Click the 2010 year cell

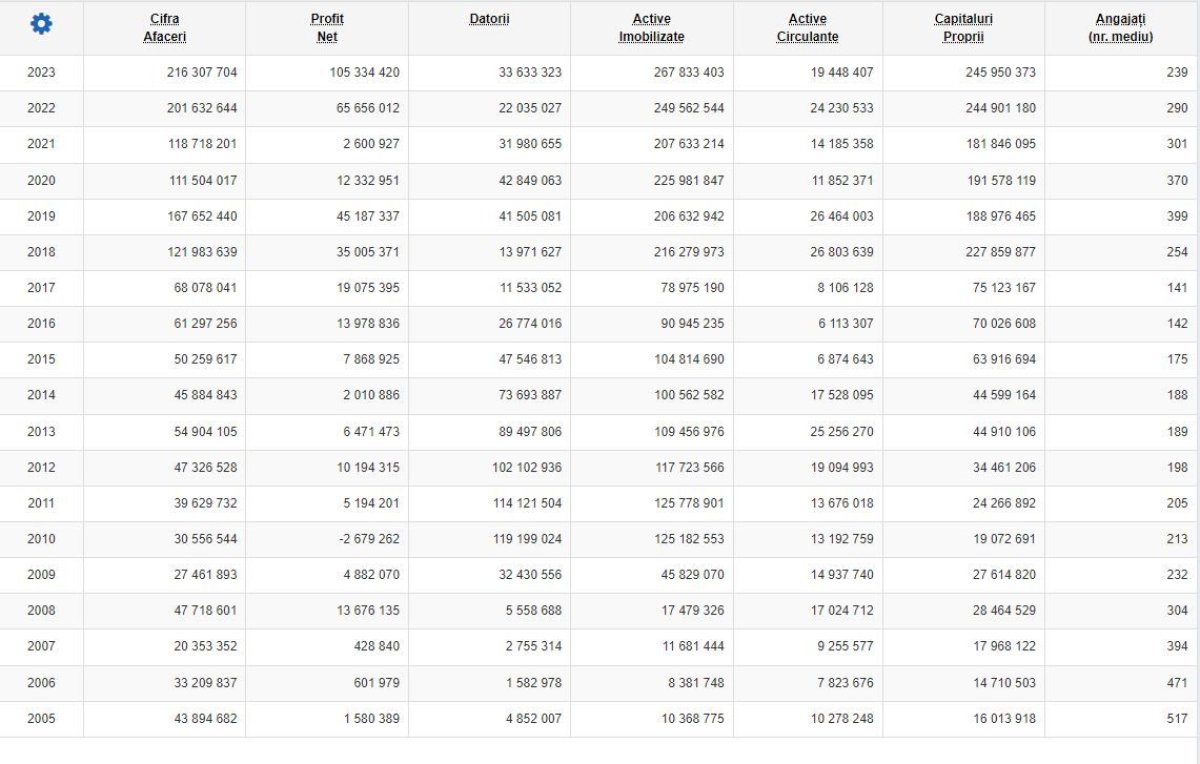[41, 539]
